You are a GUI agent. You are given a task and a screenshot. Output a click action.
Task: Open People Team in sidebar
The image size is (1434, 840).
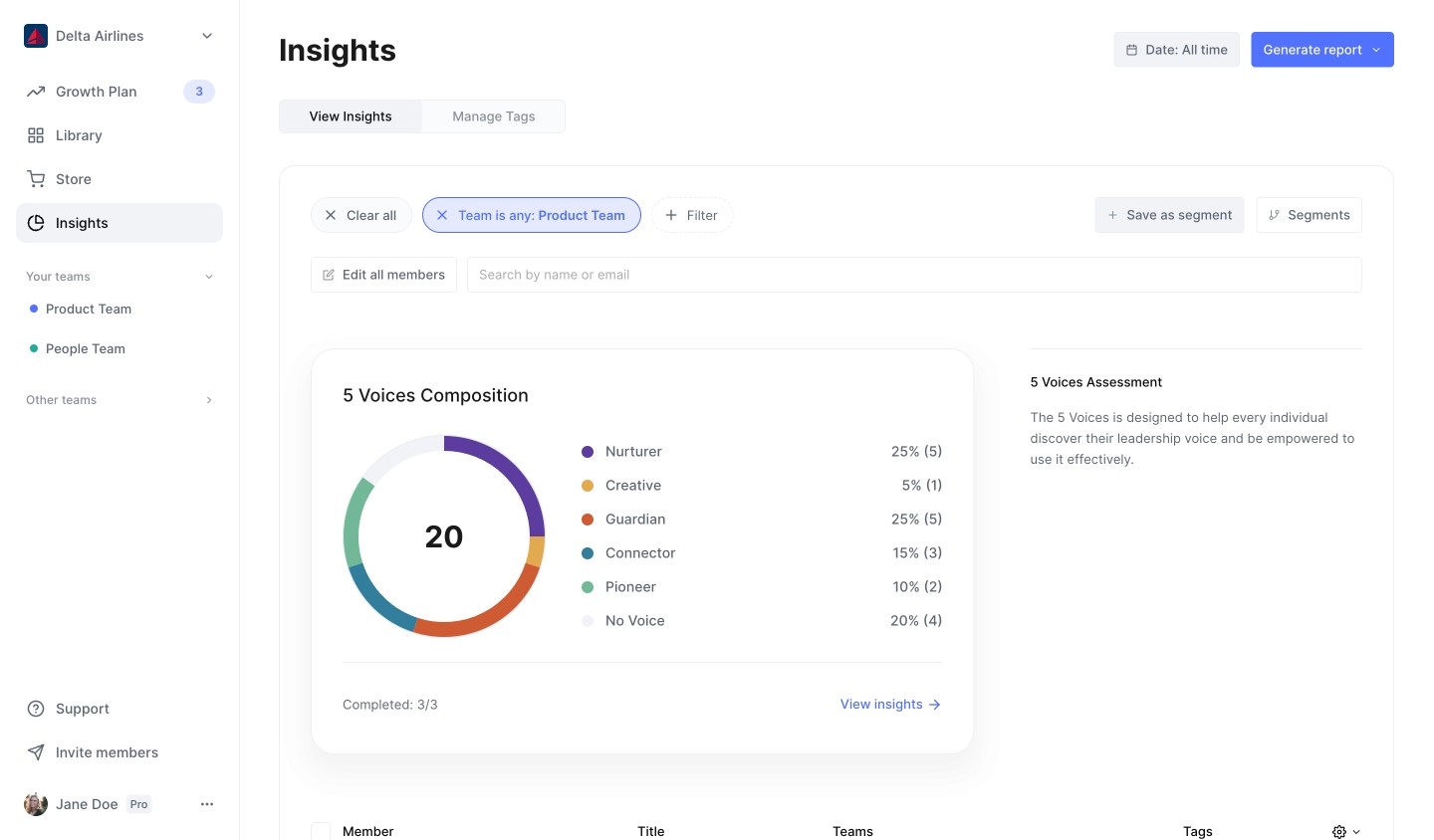pos(86,349)
